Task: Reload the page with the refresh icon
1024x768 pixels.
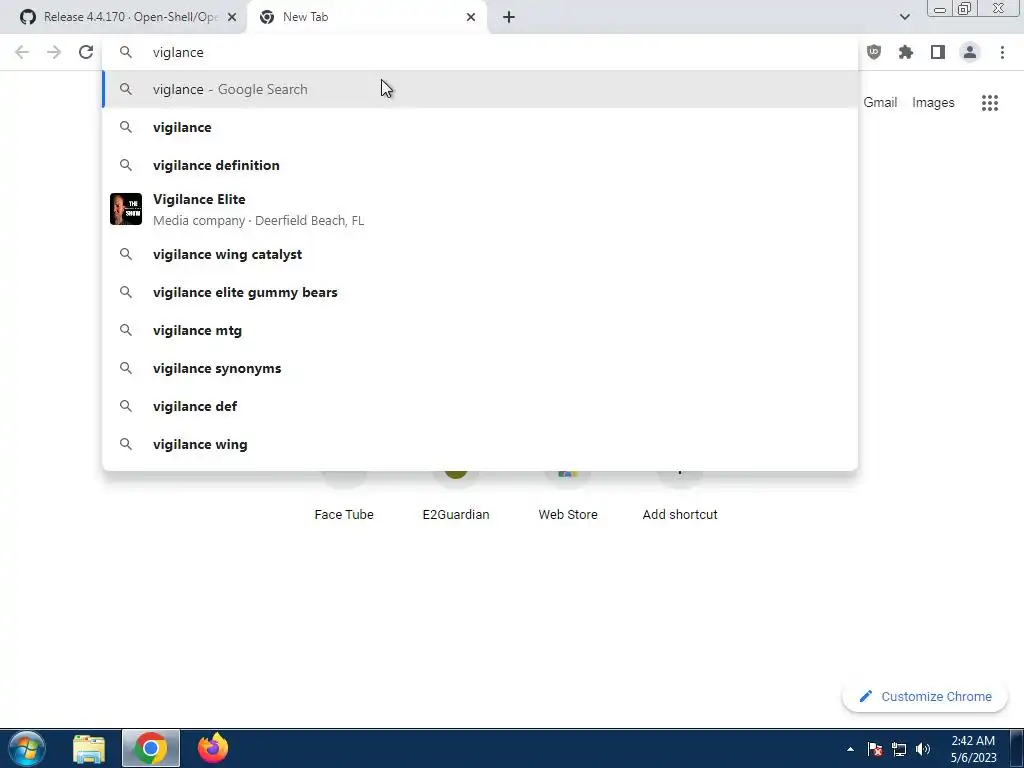Action: [x=86, y=52]
